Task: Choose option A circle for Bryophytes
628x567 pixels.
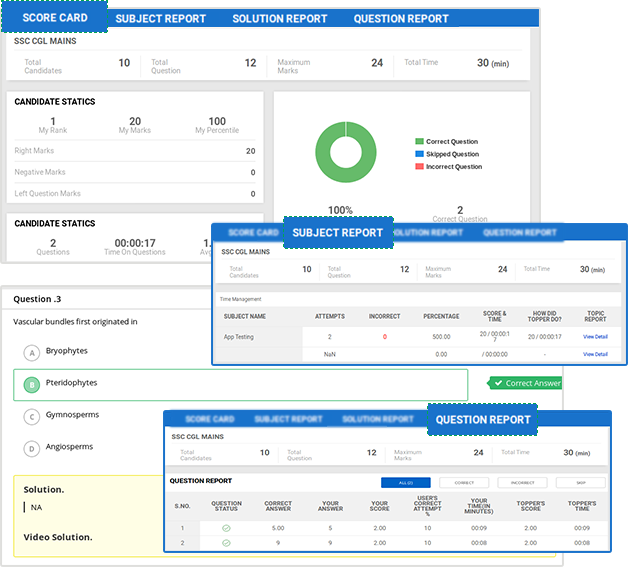Action: [x=32, y=353]
